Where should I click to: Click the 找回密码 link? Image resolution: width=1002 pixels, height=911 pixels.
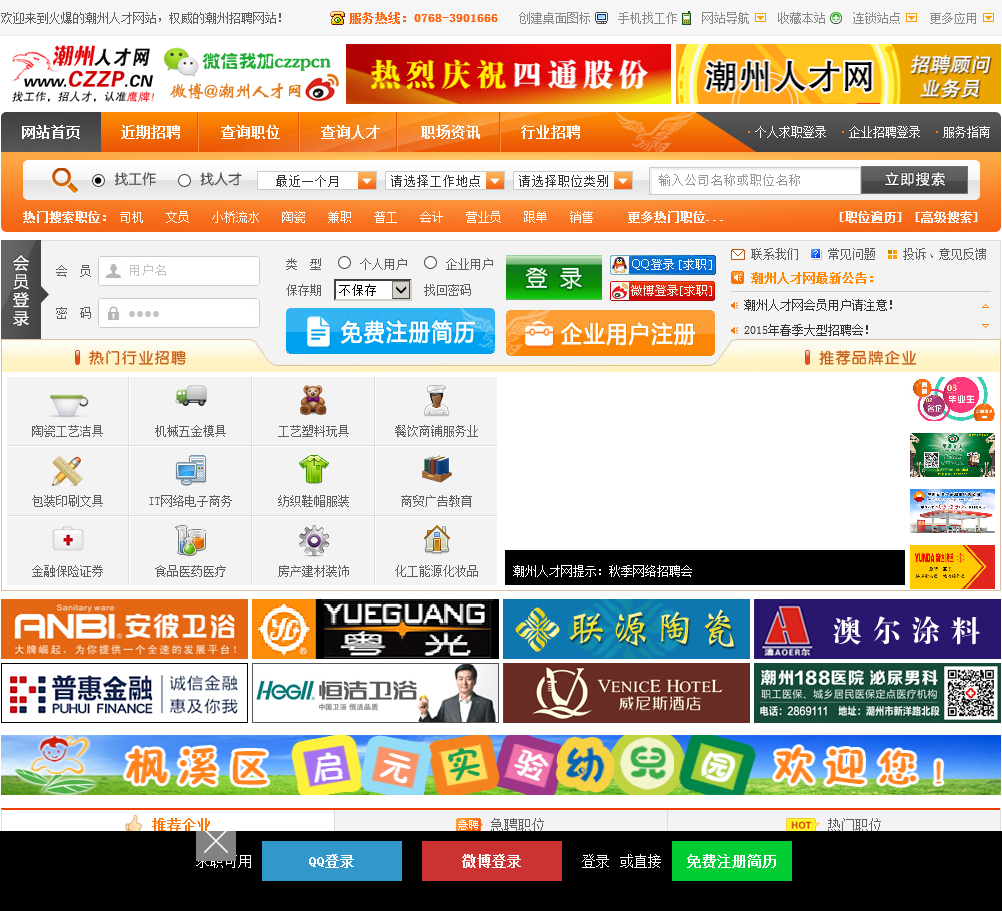[x=447, y=290]
